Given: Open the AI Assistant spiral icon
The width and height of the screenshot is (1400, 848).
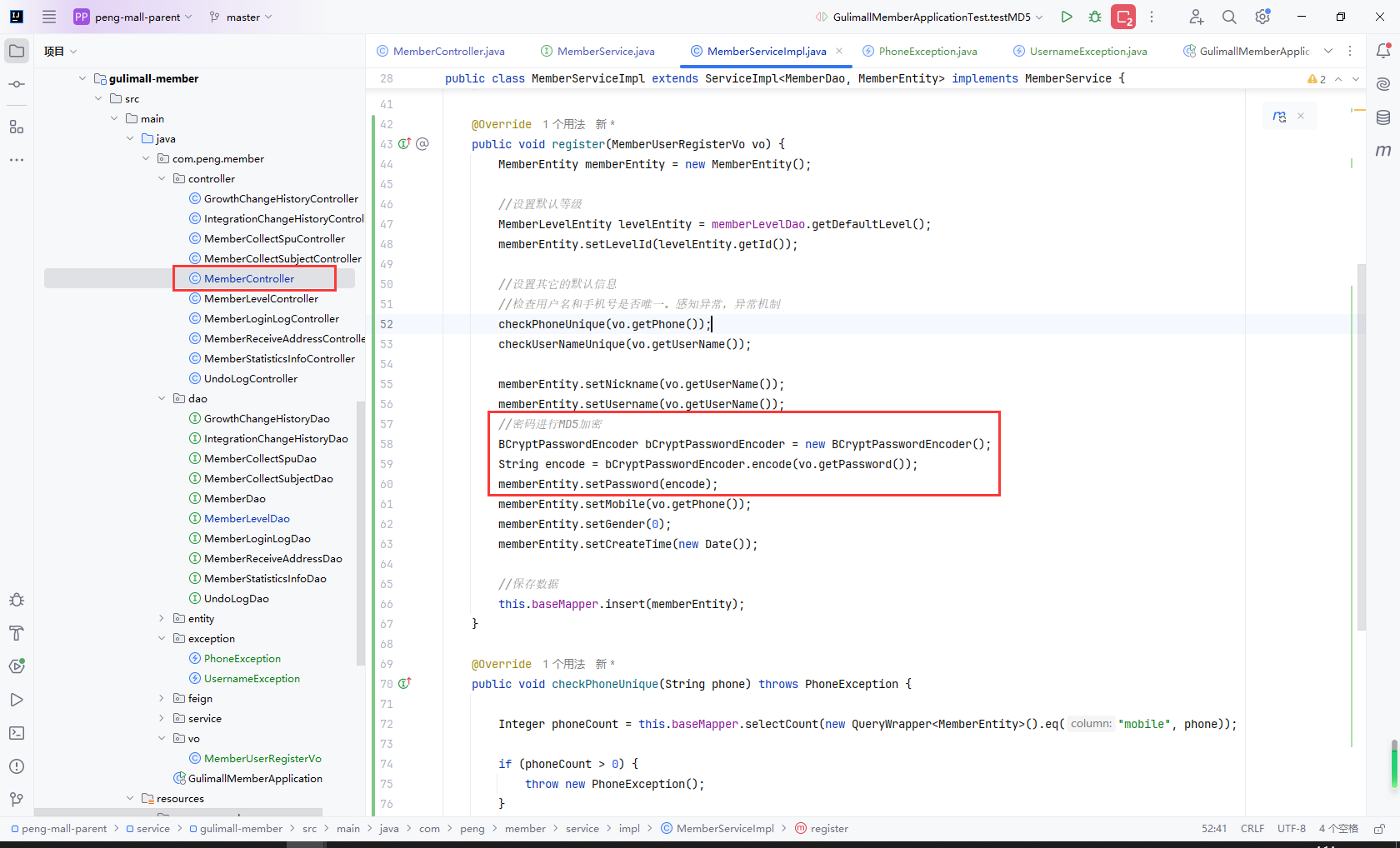Looking at the screenshot, I should coord(1383,84).
